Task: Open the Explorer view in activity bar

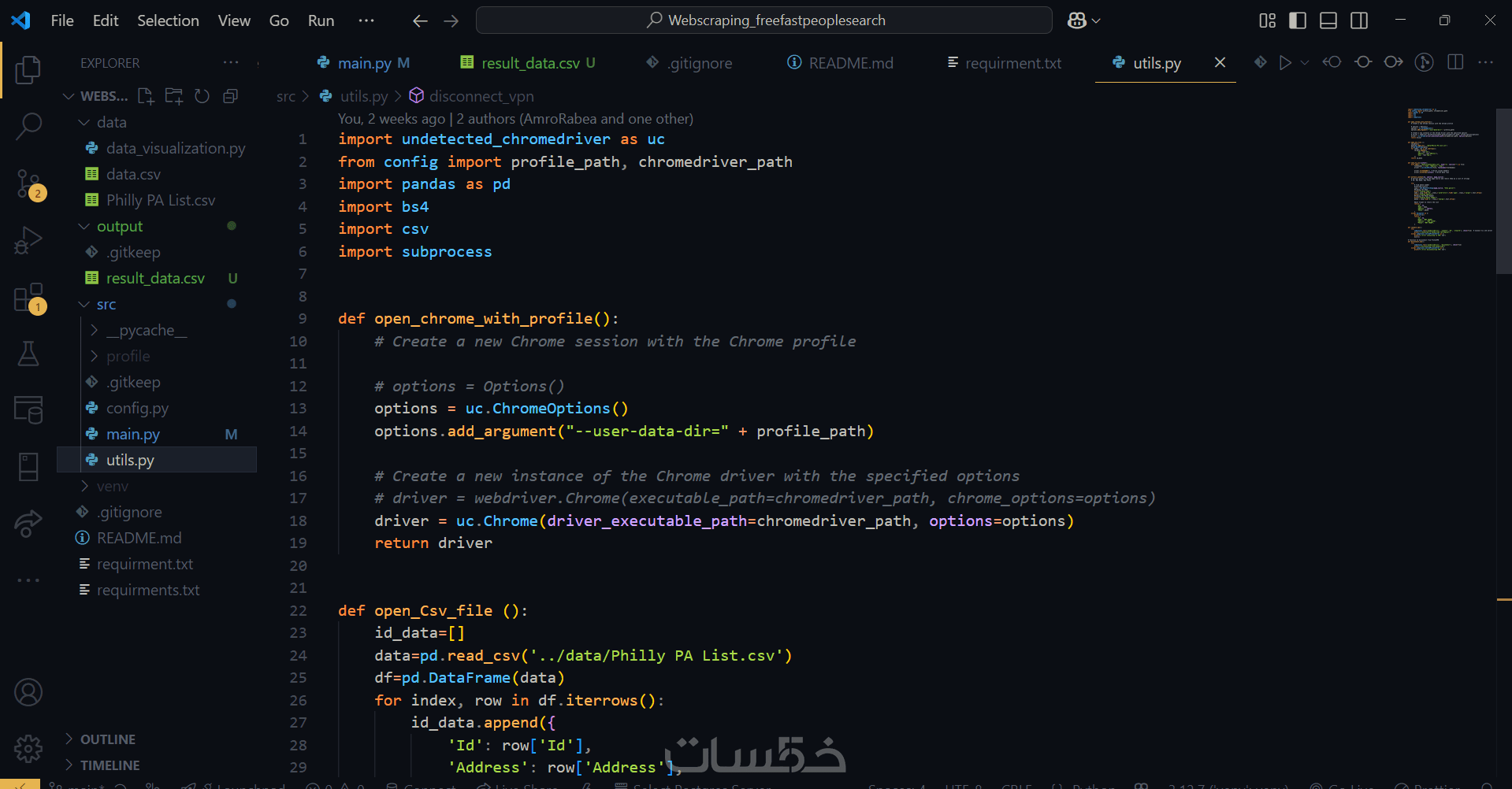Action: pyautogui.click(x=28, y=69)
